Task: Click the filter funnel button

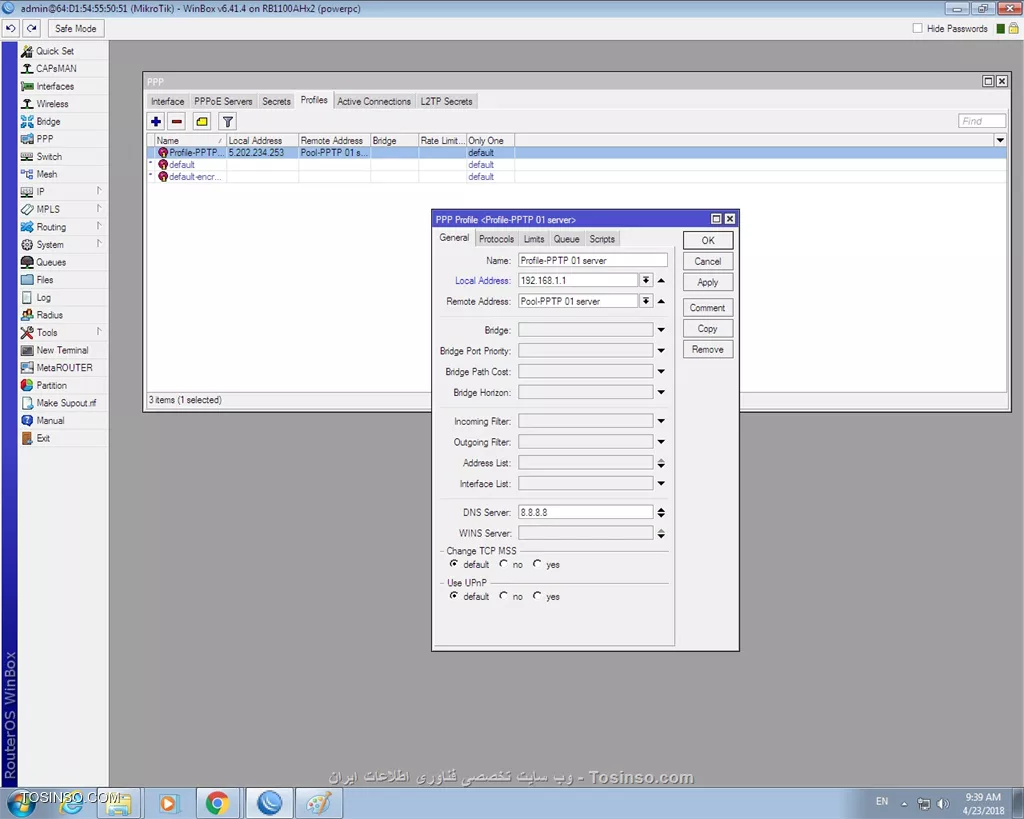Action: tap(227, 121)
